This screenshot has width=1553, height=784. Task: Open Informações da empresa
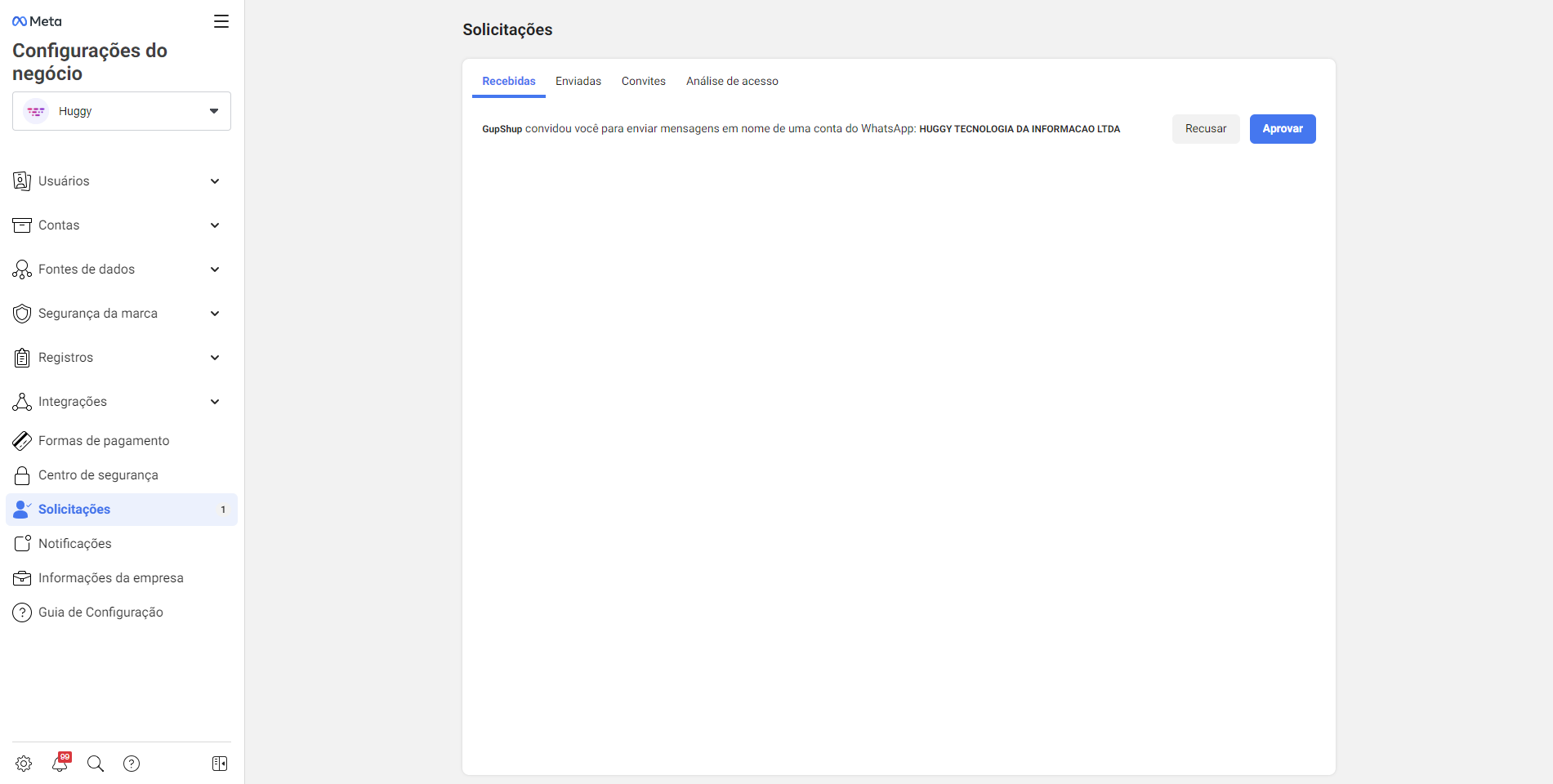pos(122,578)
